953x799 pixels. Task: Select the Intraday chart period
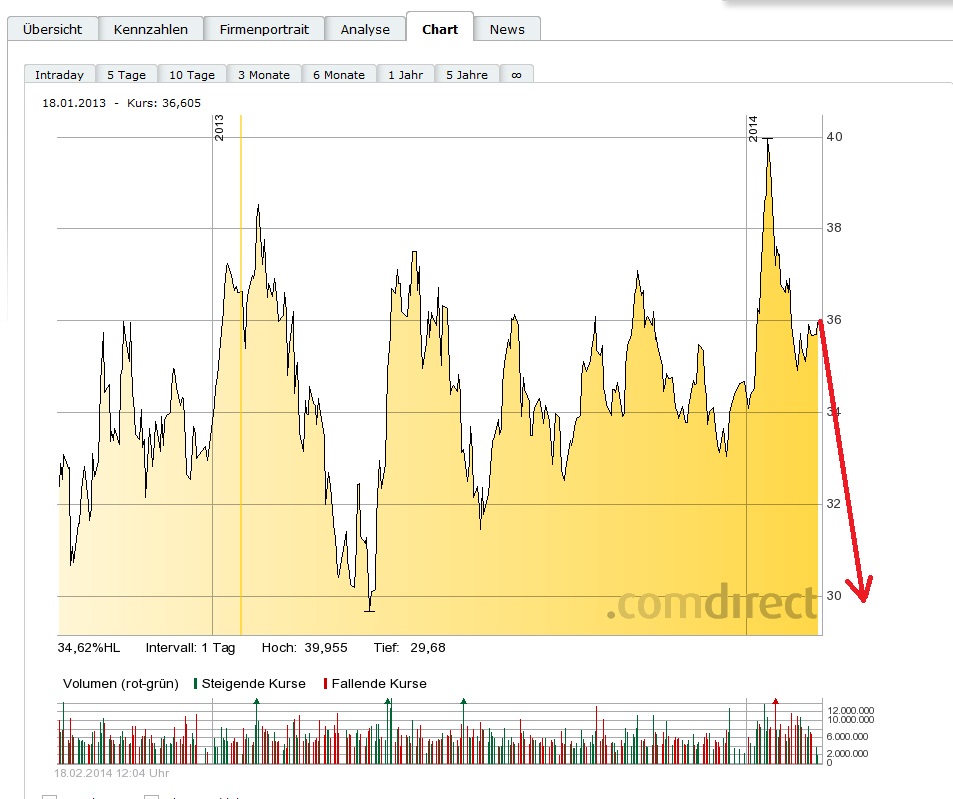(58, 74)
